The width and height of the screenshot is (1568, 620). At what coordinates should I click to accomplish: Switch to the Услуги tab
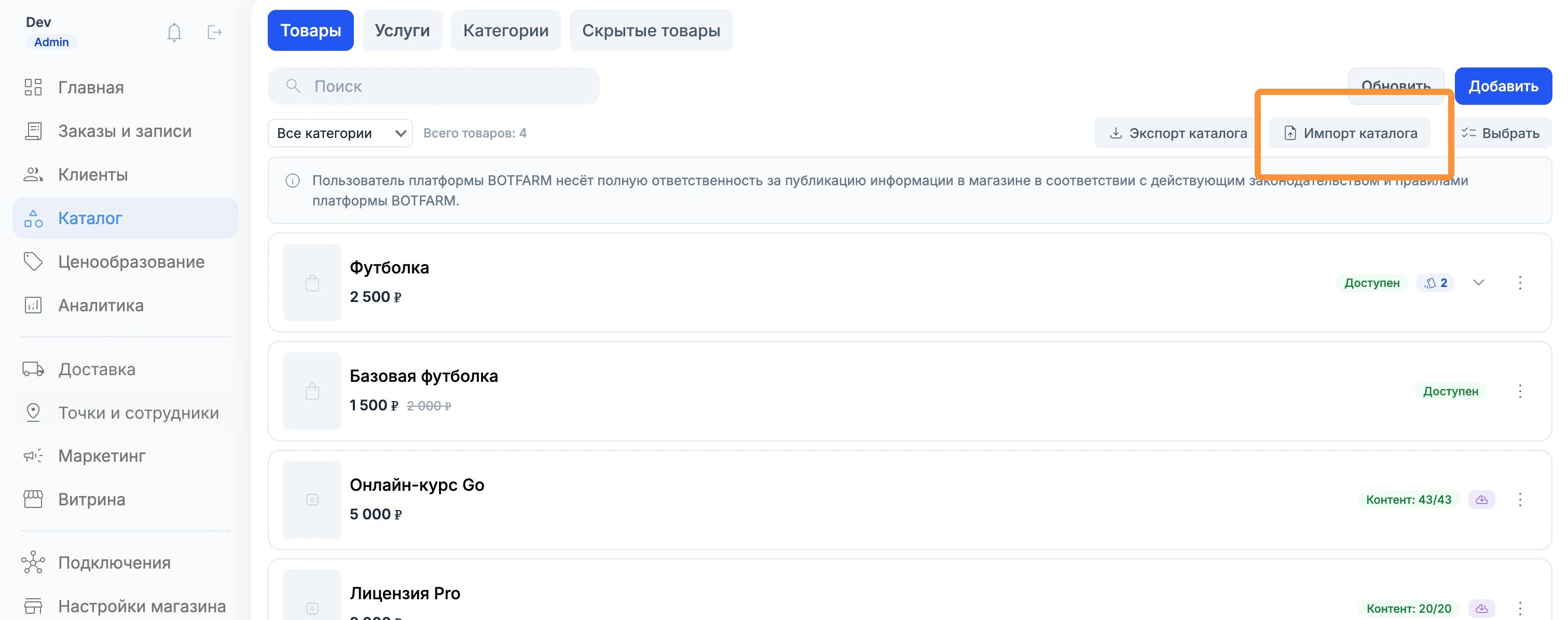[402, 30]
